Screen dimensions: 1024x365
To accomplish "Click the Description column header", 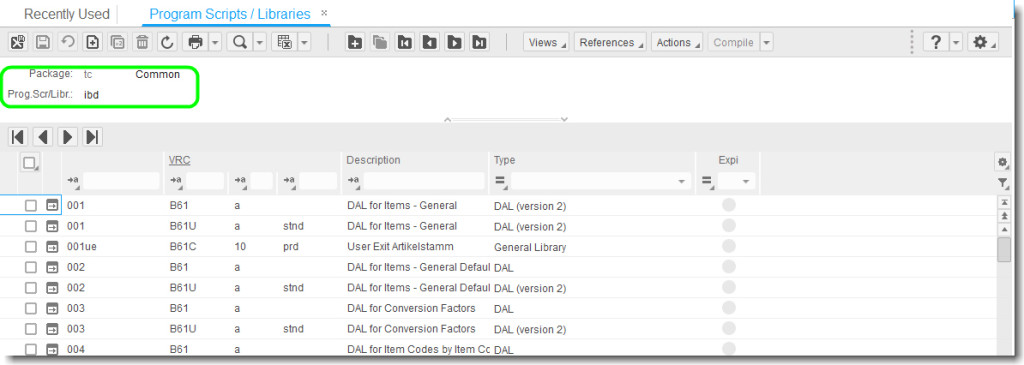I will [374, 160].
